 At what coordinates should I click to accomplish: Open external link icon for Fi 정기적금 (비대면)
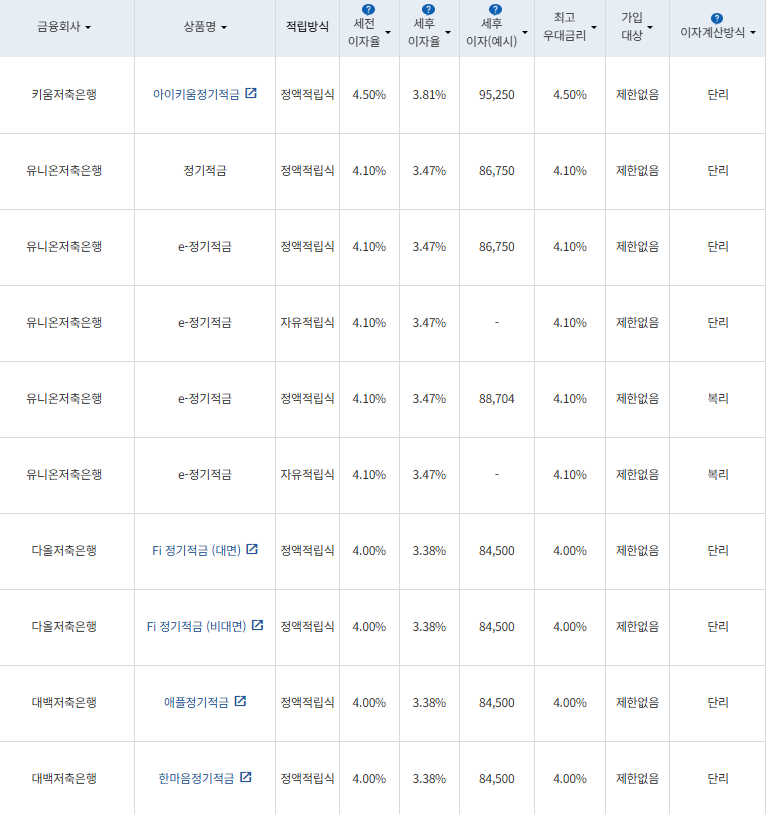point(257,625)
